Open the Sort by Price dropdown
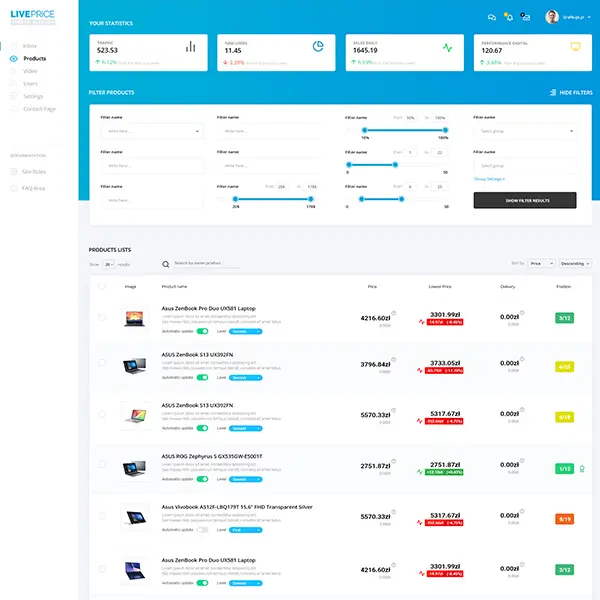Viewport: 600px width, 600px height. [541, 263]
